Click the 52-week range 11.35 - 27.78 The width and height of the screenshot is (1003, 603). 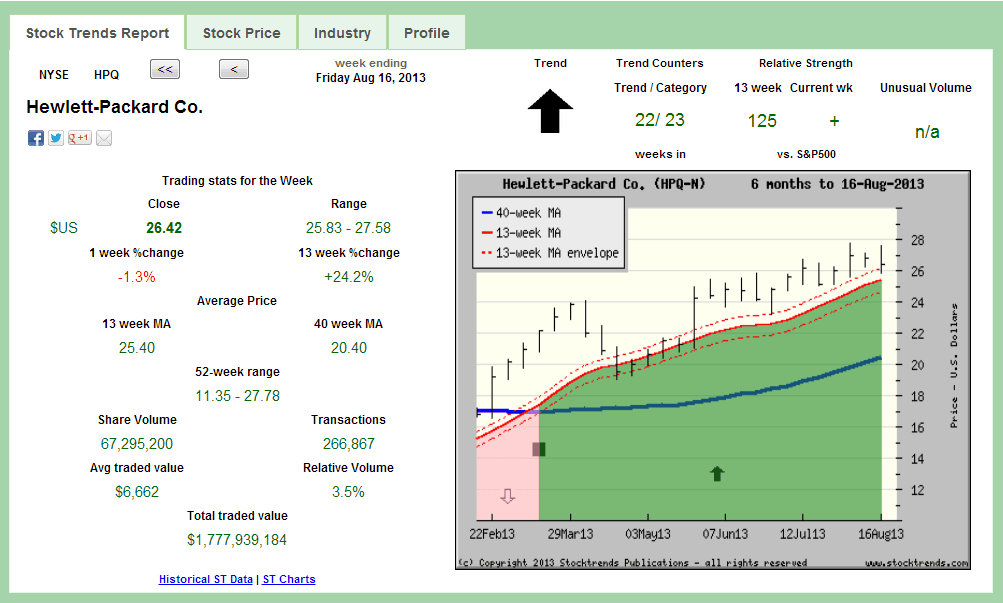pyautogui.click(x=237, y=396)
